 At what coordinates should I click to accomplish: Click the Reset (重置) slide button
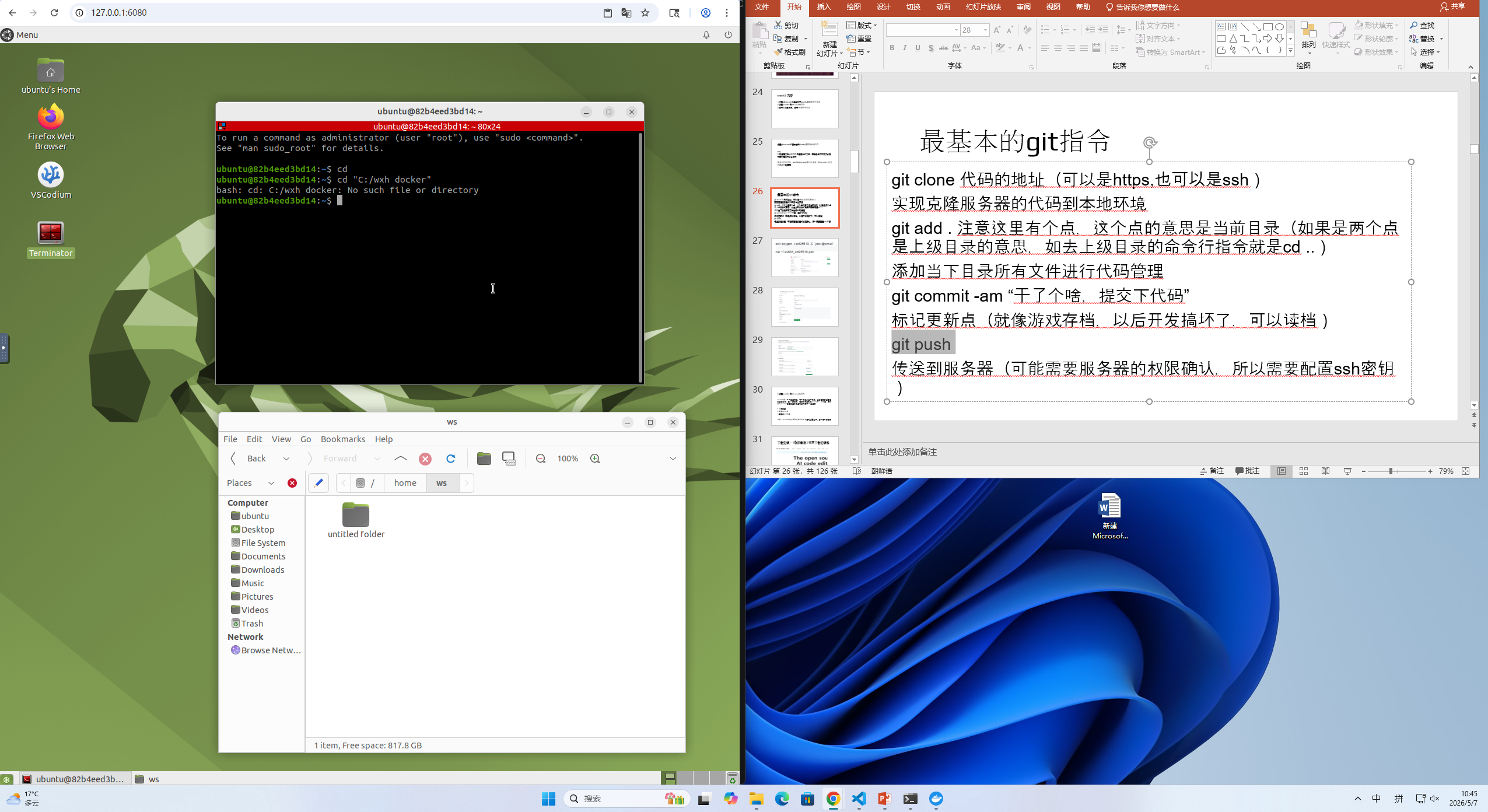pyautogui.click(x=859, y=38)
